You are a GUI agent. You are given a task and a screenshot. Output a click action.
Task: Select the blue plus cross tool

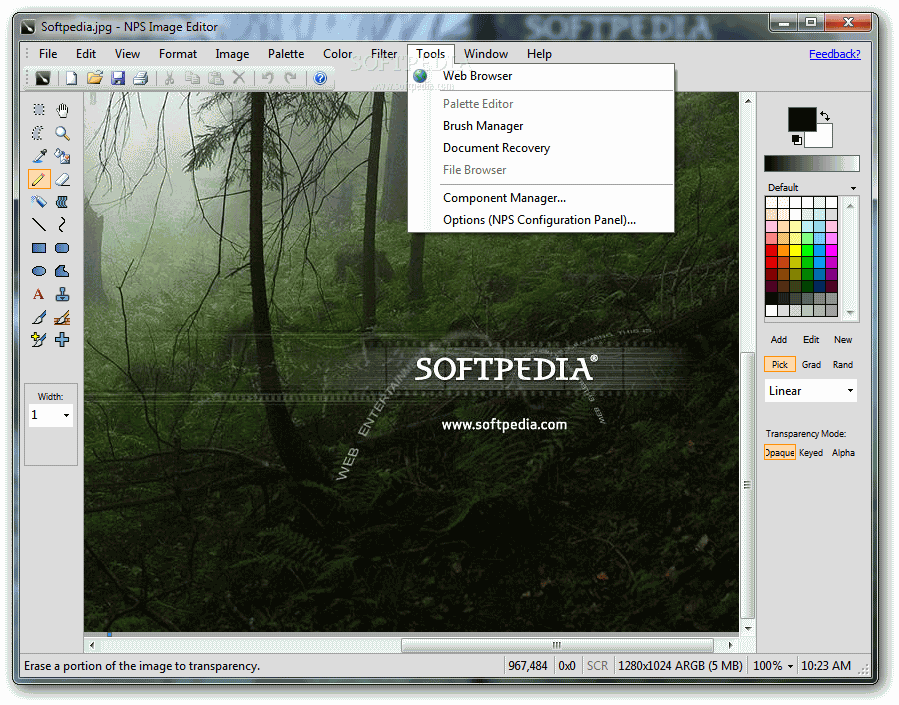[62, 339]
